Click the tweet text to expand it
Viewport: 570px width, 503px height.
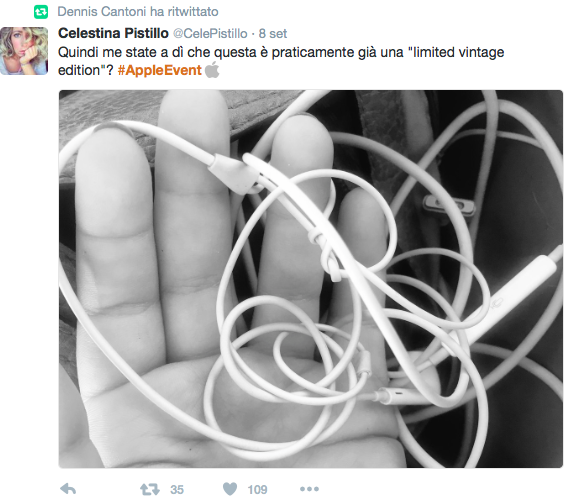[x=281, y=61]
